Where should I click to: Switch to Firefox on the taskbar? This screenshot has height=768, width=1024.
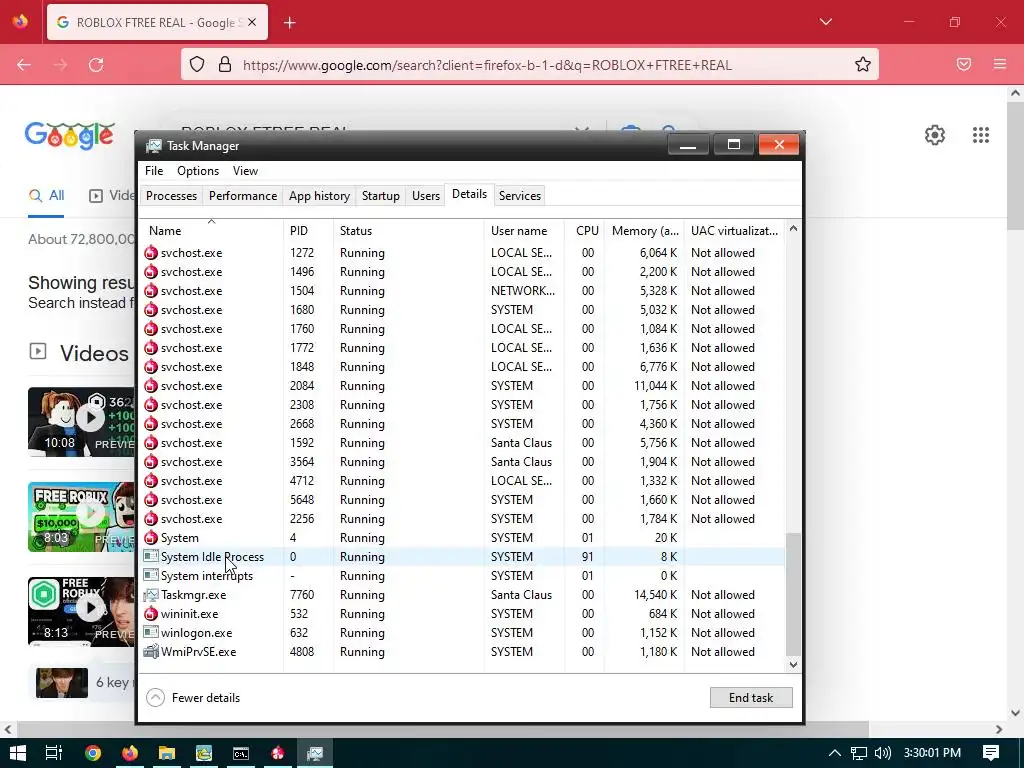click(x=130, y=753)
